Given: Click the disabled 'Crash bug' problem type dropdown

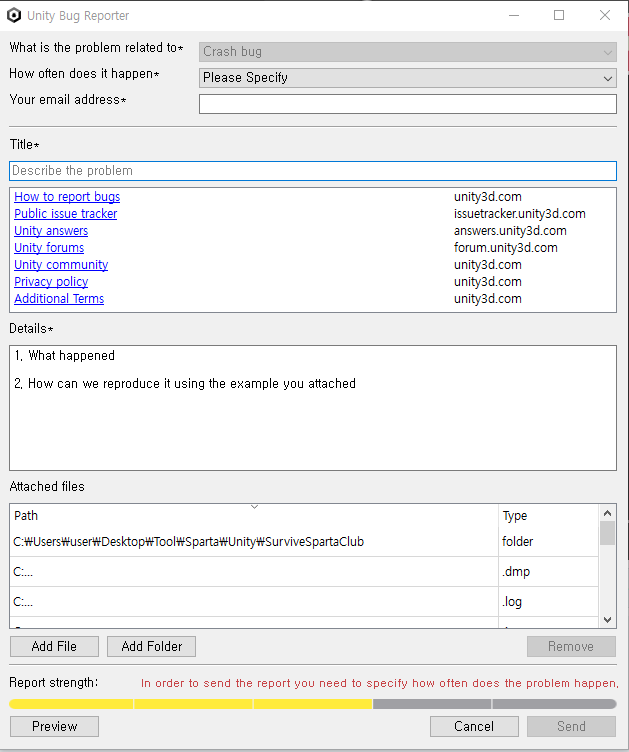Looking at the screenshot, I should (408, 52).
